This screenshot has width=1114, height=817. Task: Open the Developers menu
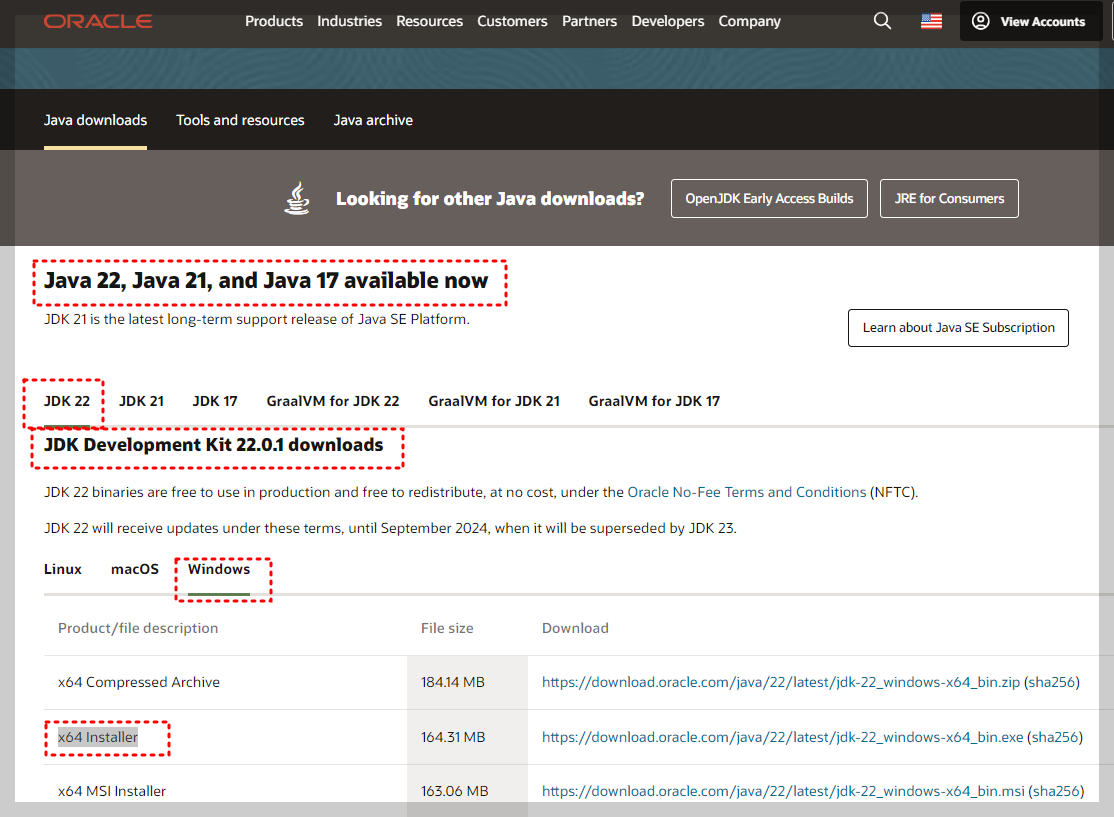coord(667,21)
